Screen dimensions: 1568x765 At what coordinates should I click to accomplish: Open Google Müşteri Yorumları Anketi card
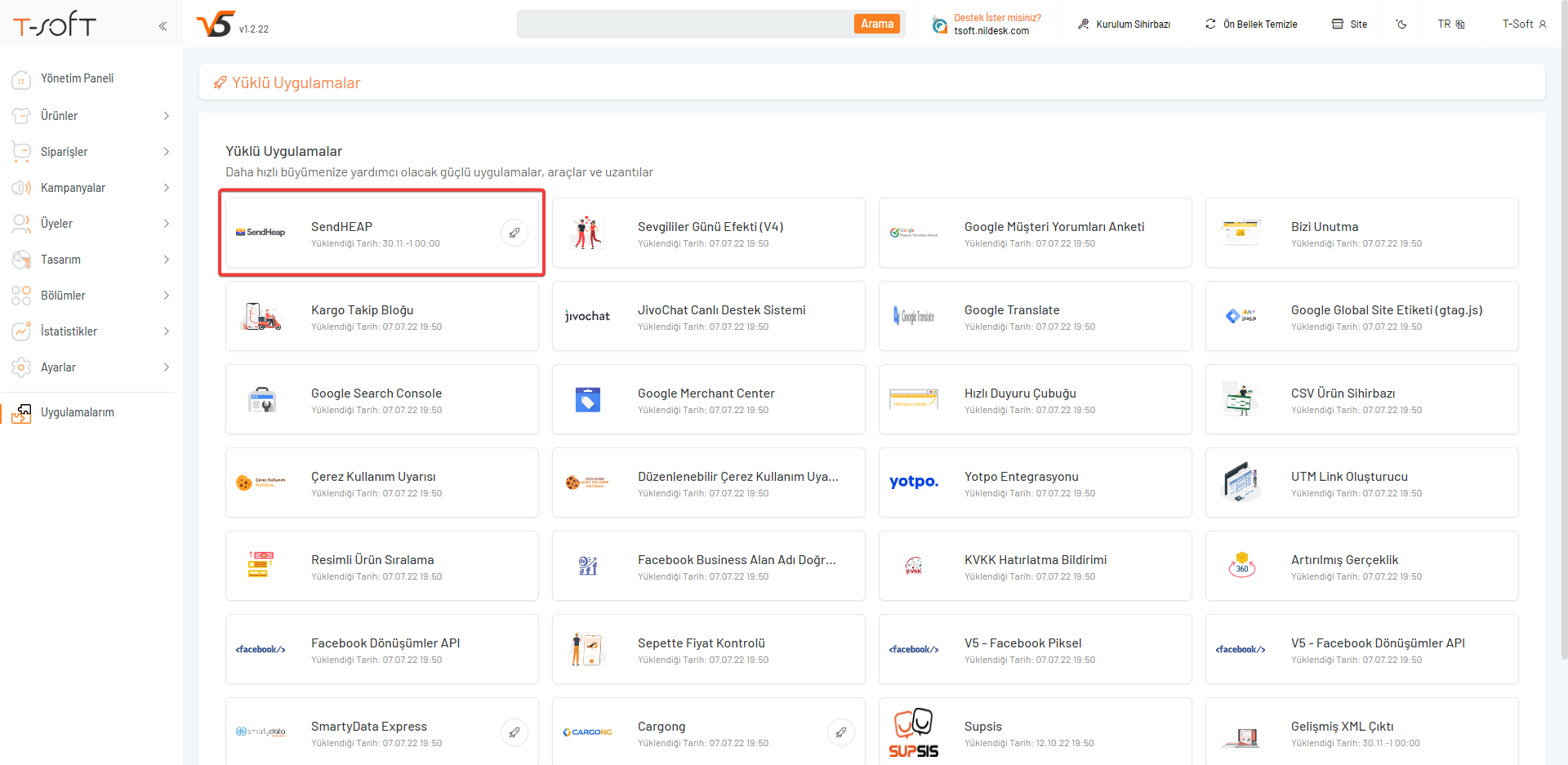(1036, 233)
